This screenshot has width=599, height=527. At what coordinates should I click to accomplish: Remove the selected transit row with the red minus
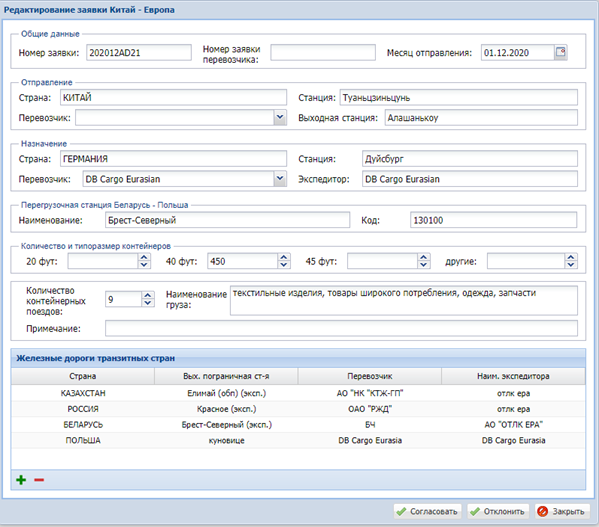tap(39, 480)
